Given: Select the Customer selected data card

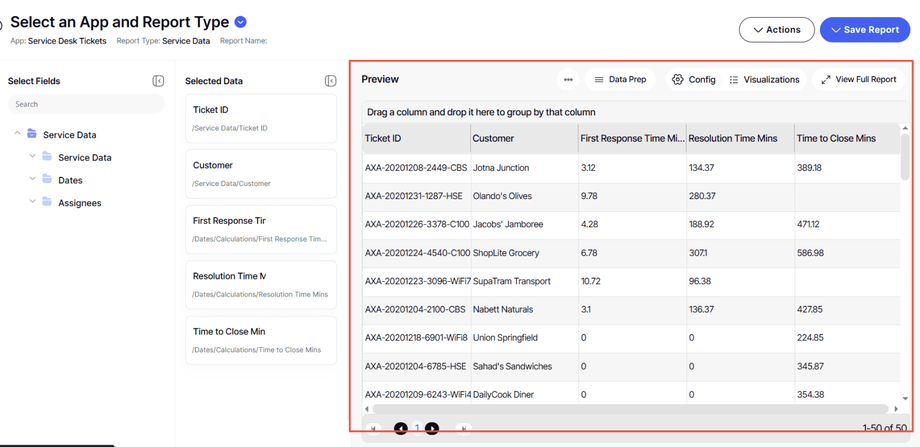Looking at the screenshot, I should (261, 174).
